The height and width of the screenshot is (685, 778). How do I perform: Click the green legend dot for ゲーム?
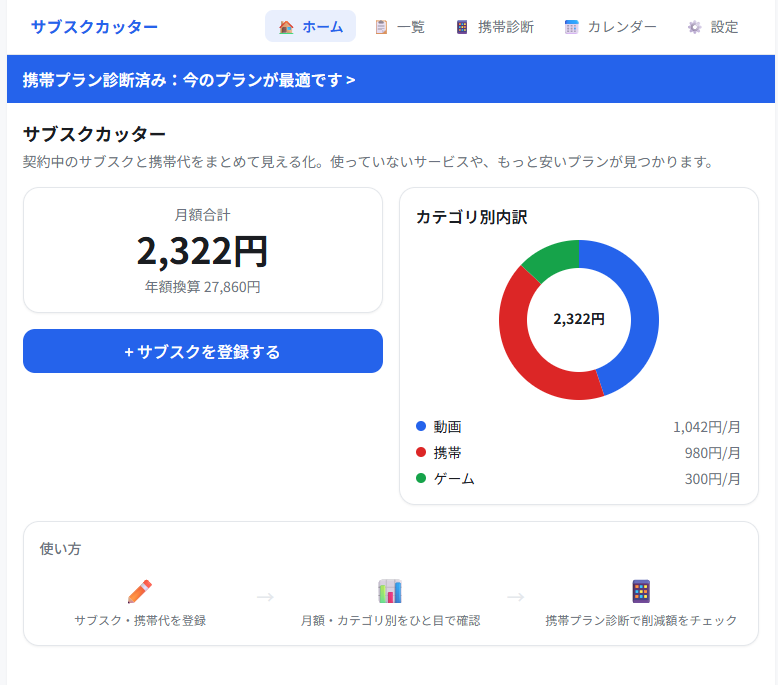pos(421,478)
